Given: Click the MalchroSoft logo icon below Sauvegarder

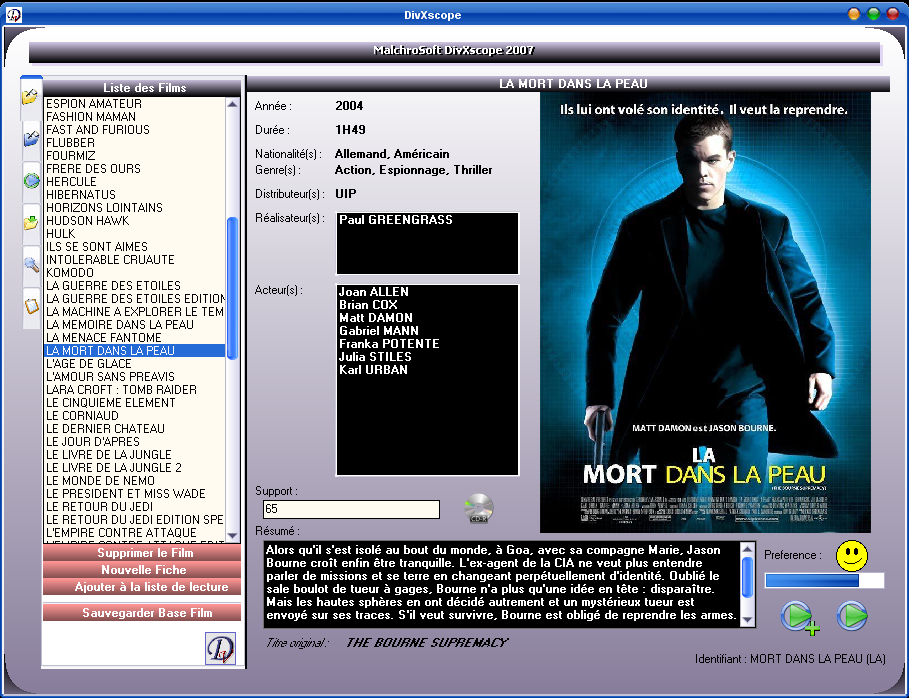Looking at the screenshot, I should click(220, 648).
